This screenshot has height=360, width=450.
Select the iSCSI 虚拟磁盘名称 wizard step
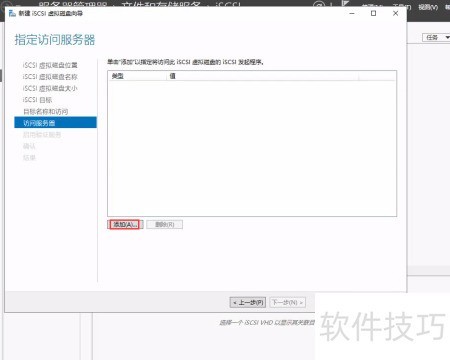pyautogui.click(x=50, y=77)
